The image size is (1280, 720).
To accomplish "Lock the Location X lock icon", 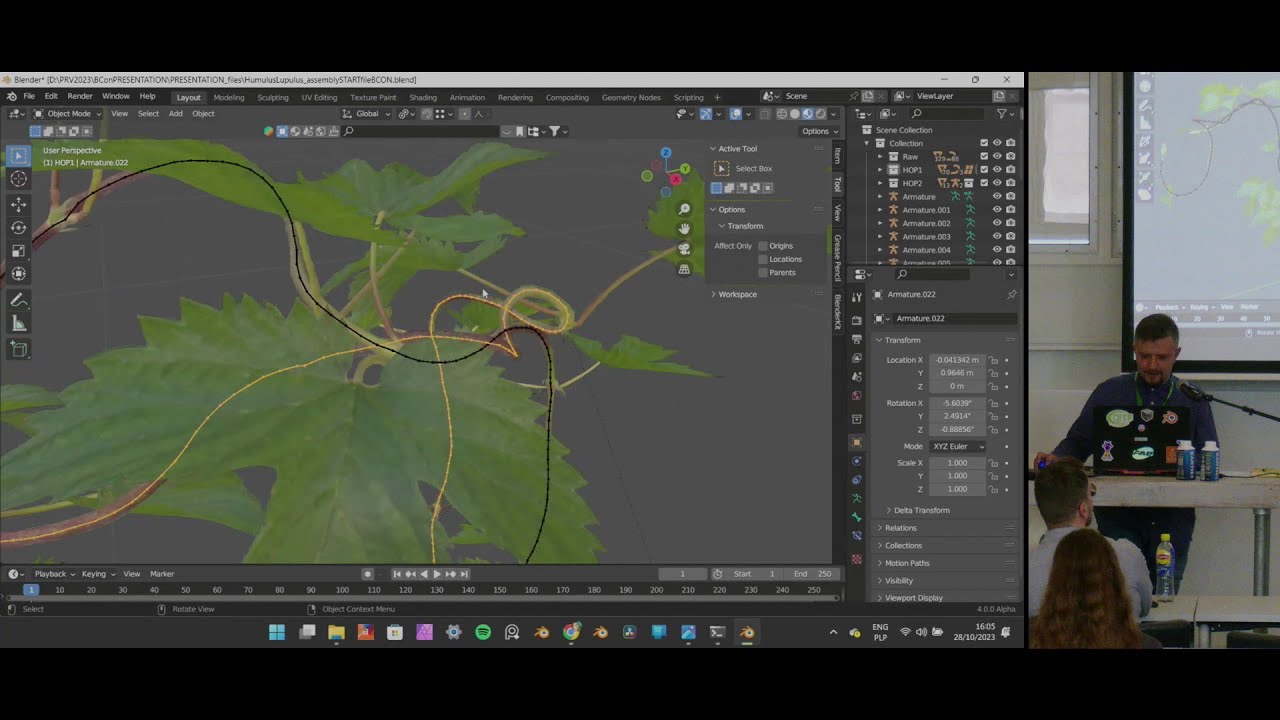I will point(993,360).
